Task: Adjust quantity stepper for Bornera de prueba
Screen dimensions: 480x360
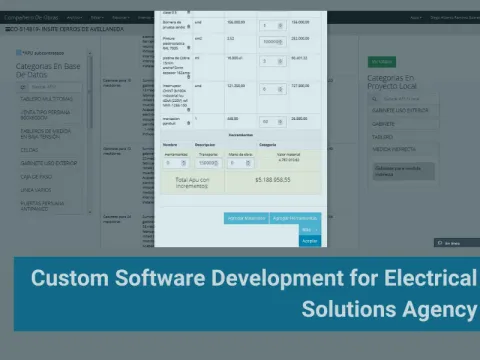Action: coord(280,26)
